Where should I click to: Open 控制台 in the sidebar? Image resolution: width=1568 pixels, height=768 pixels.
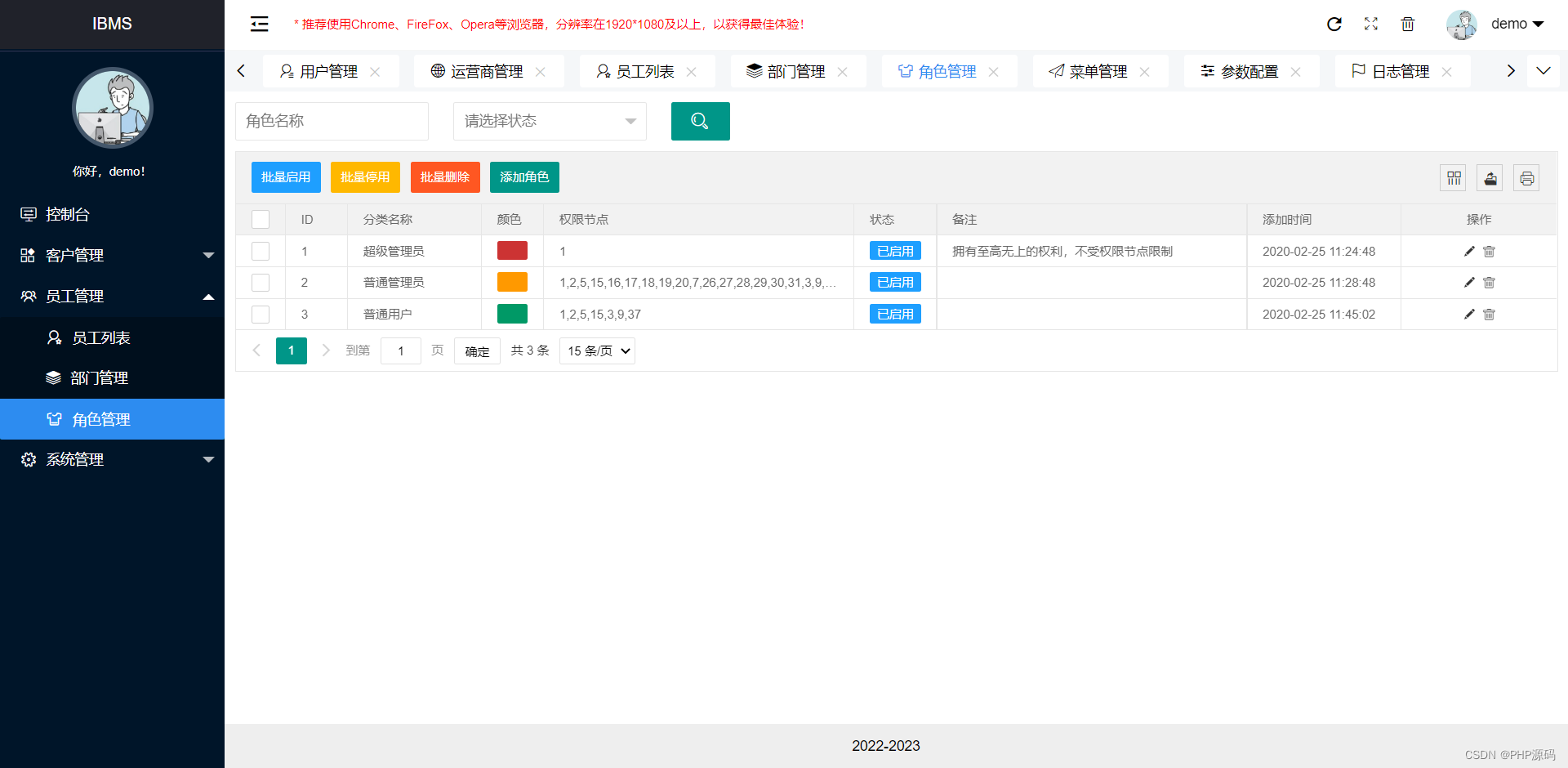tap(112, 214)
